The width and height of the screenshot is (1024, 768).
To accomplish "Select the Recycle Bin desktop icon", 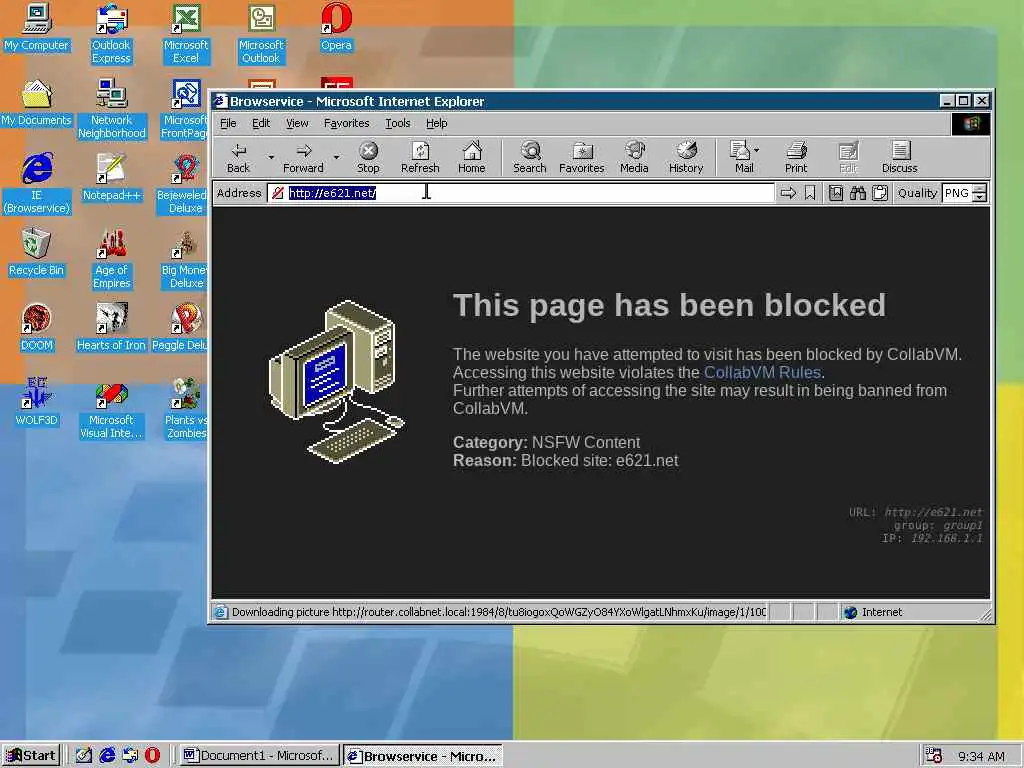I will click(37, 253).
